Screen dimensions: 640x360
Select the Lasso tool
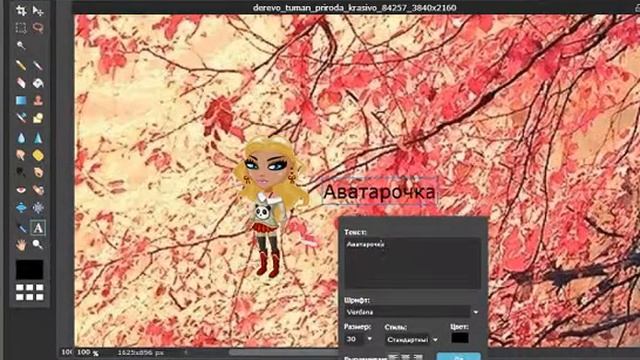pyautogui.click(x=38, y=28)
